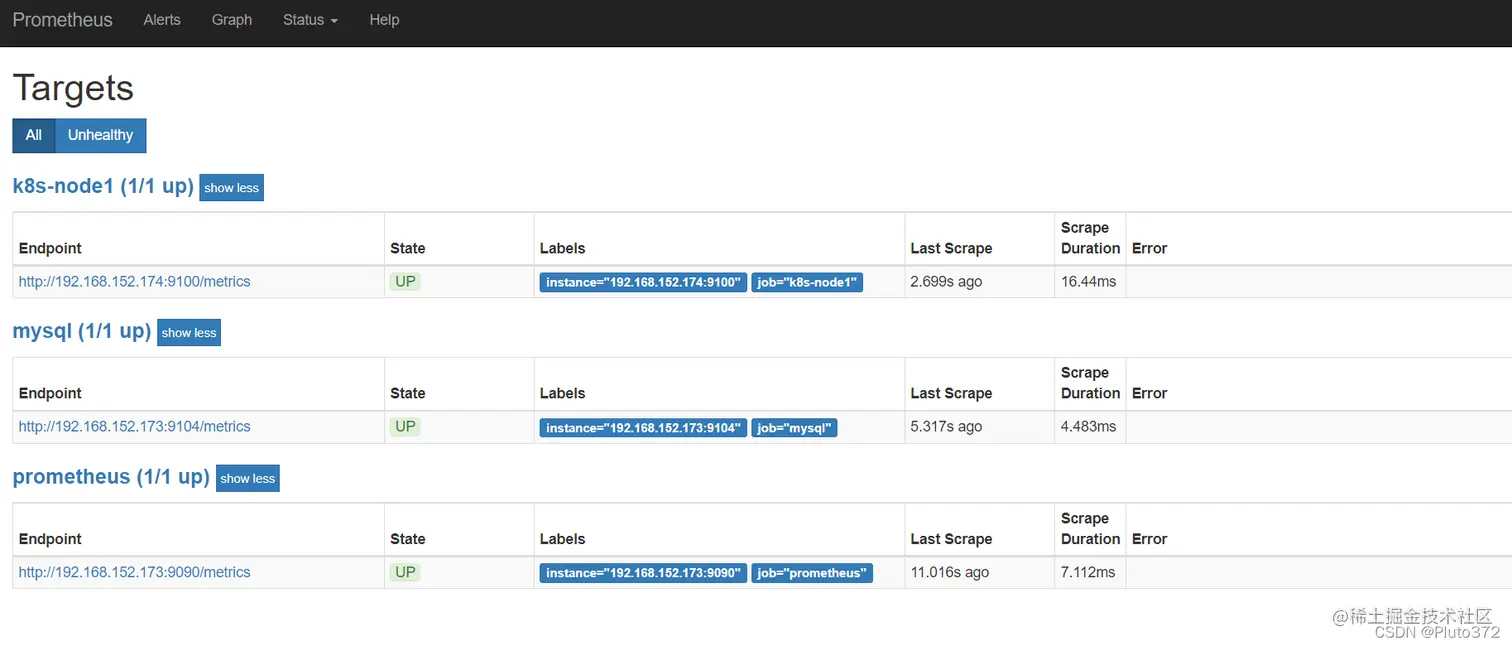Select the 16.44ms scrape duration value
The height and width of the screenshot is (646, 1512).
coord(1088,282)
